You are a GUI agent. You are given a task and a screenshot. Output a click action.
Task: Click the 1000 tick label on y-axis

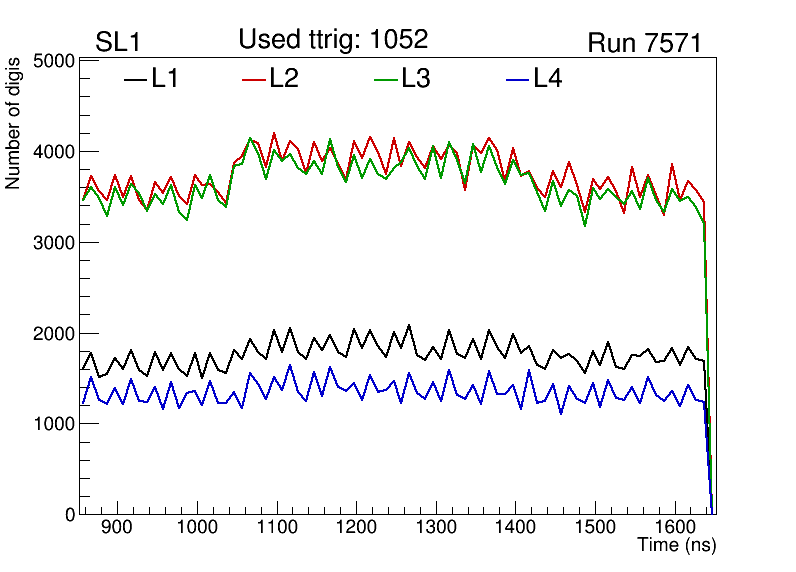(x=55, y=424)
